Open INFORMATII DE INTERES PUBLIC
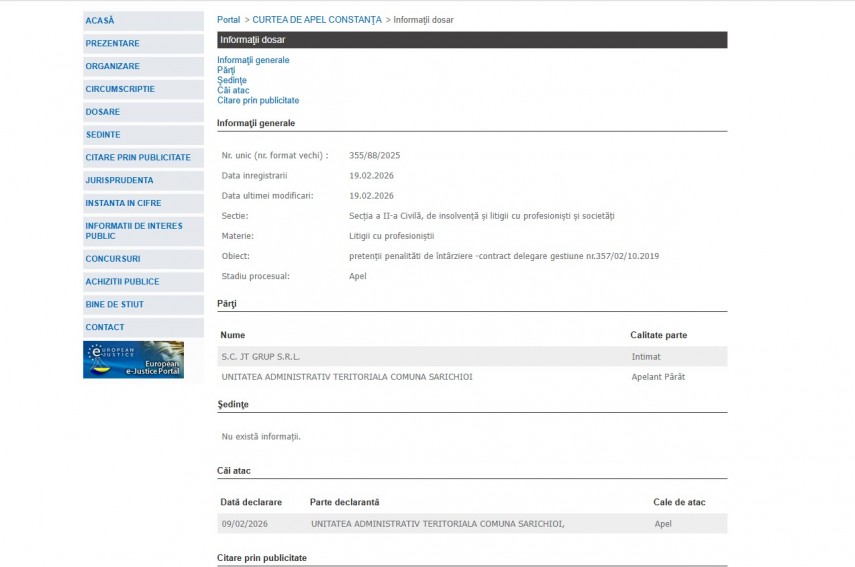This screenshot has height=567, width=855. (134, 231)
